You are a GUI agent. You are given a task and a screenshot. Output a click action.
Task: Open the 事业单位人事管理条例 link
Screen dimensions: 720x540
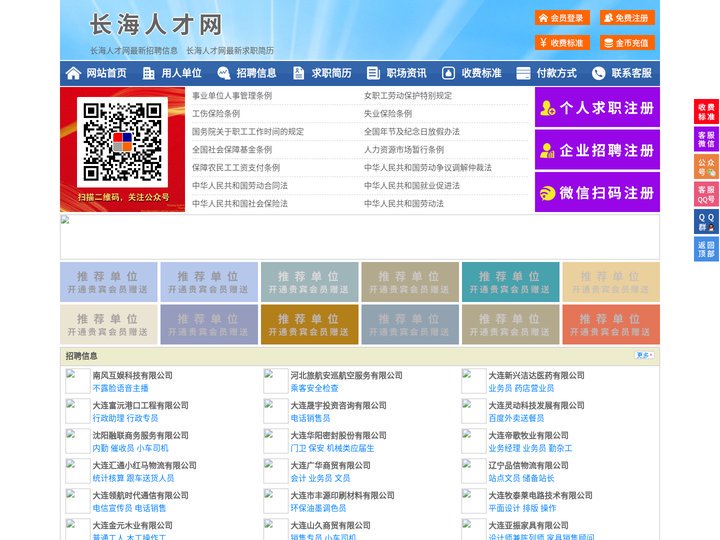click(232, 96)
